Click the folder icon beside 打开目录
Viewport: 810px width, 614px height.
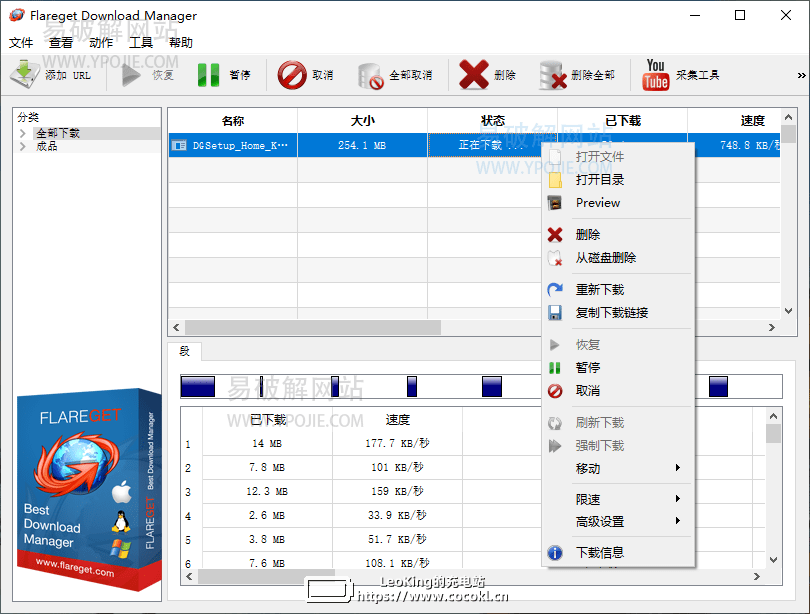coord(555,180)
